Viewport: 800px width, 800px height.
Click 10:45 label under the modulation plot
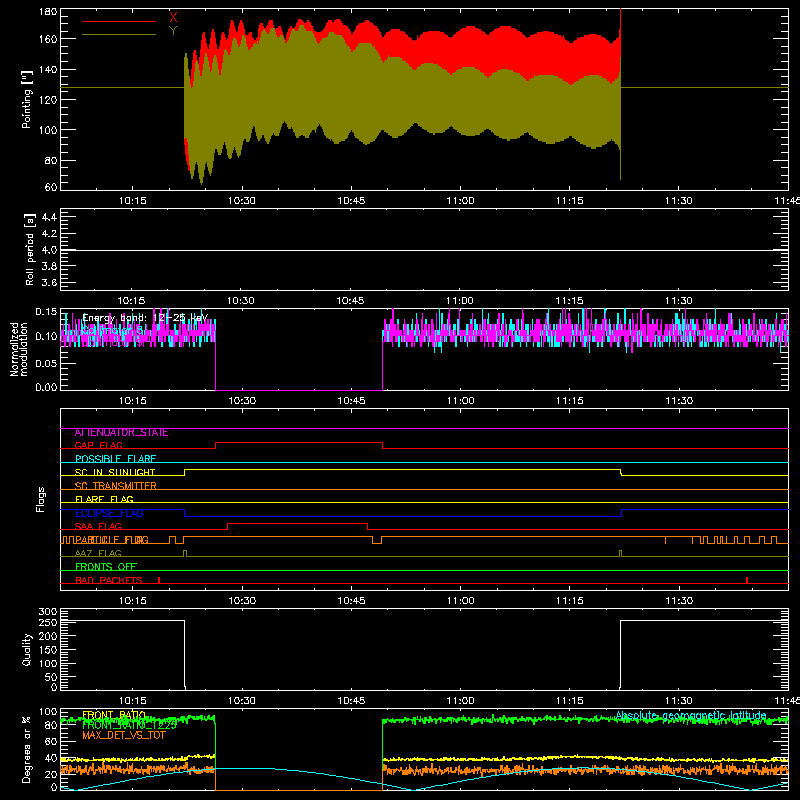coord(351,401)
